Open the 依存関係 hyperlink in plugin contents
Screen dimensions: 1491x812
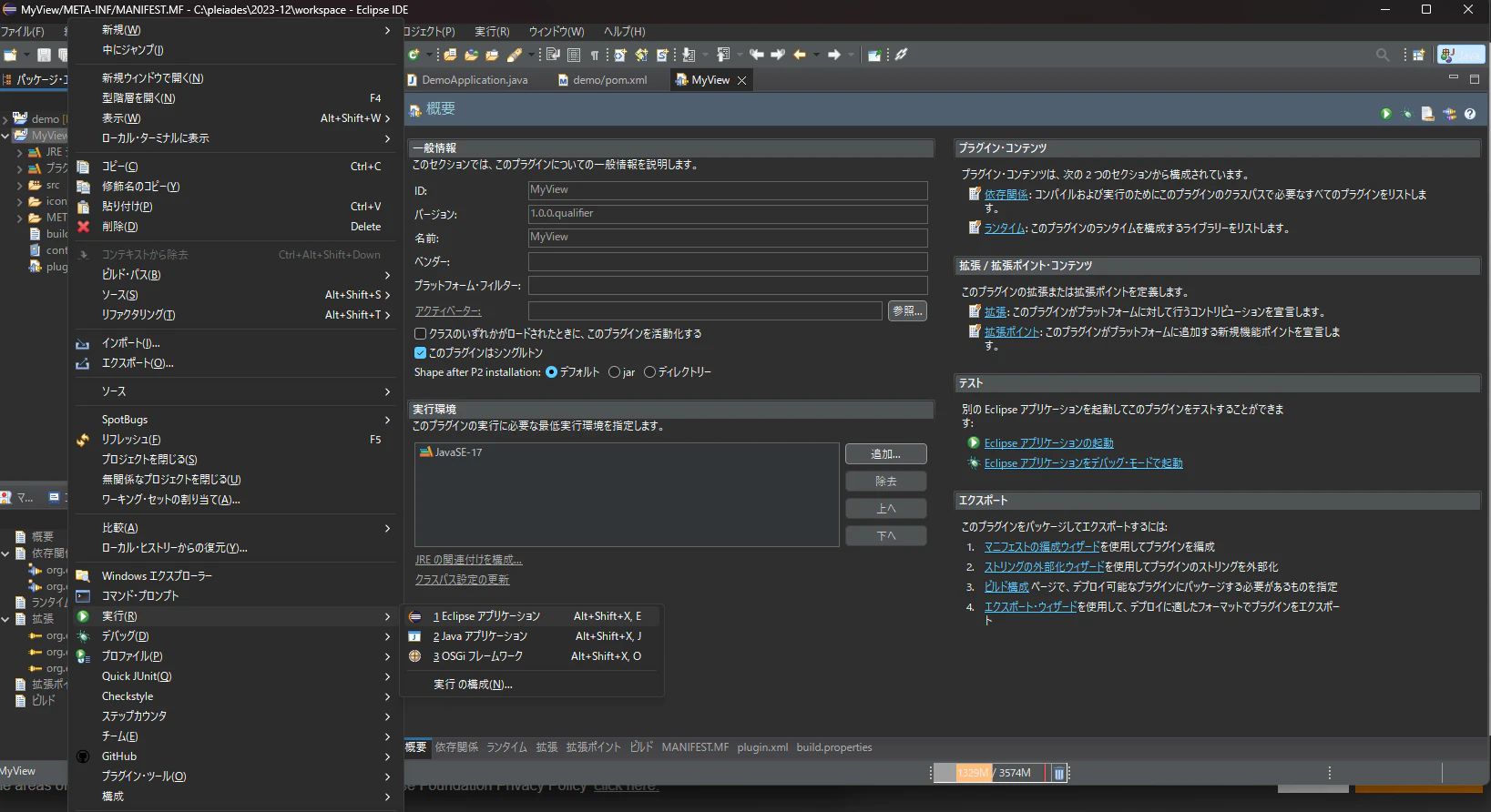[1006, 195]
